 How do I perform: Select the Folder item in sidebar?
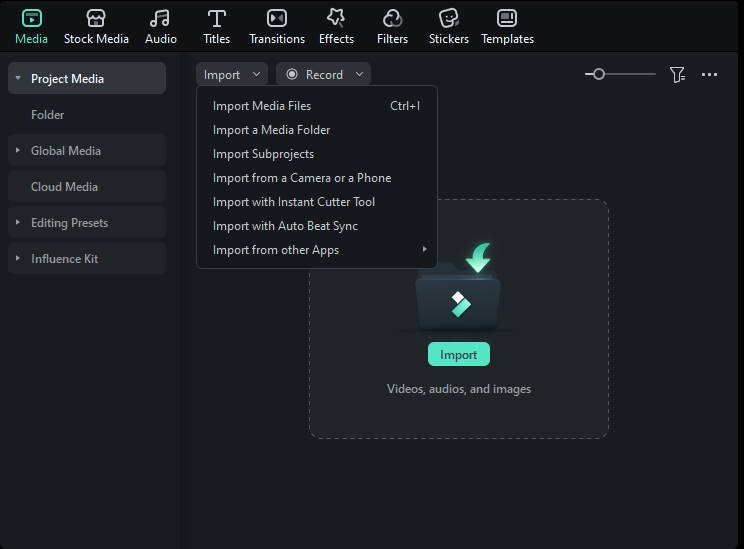[87, 114]
